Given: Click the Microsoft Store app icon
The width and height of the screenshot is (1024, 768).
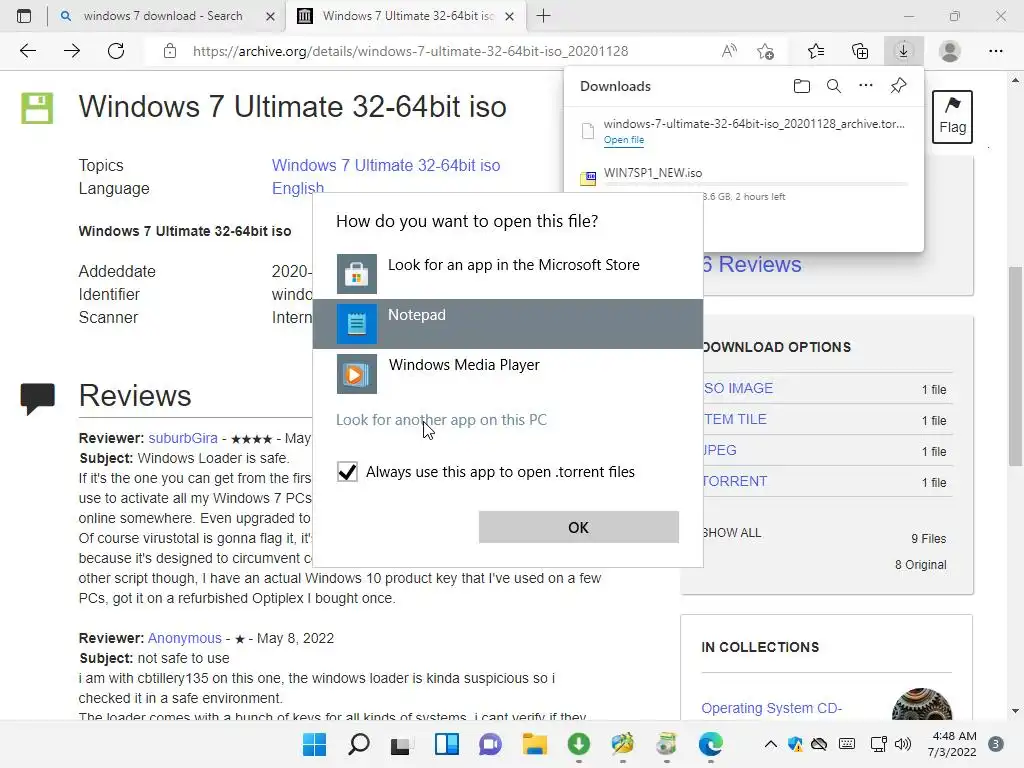Looking at the screenshot, I should coord(357,274).
